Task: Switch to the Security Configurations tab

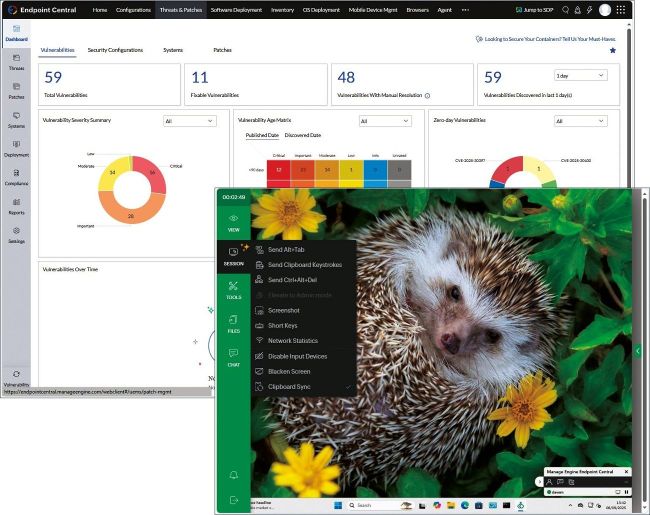Action: coord(115,49)
